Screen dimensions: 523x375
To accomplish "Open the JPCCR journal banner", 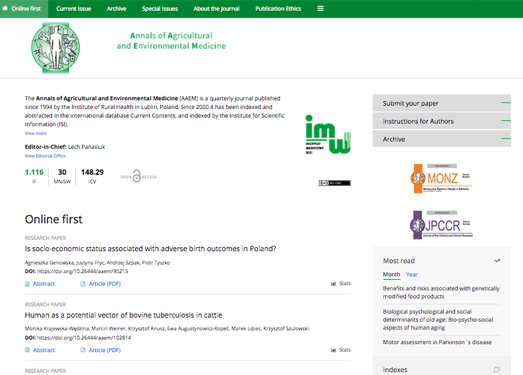I will [x=441, y=225].
